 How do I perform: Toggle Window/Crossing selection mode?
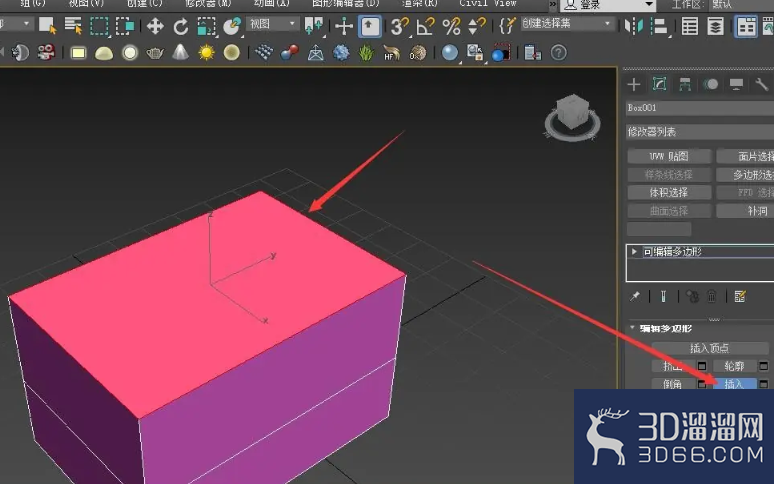125,26
